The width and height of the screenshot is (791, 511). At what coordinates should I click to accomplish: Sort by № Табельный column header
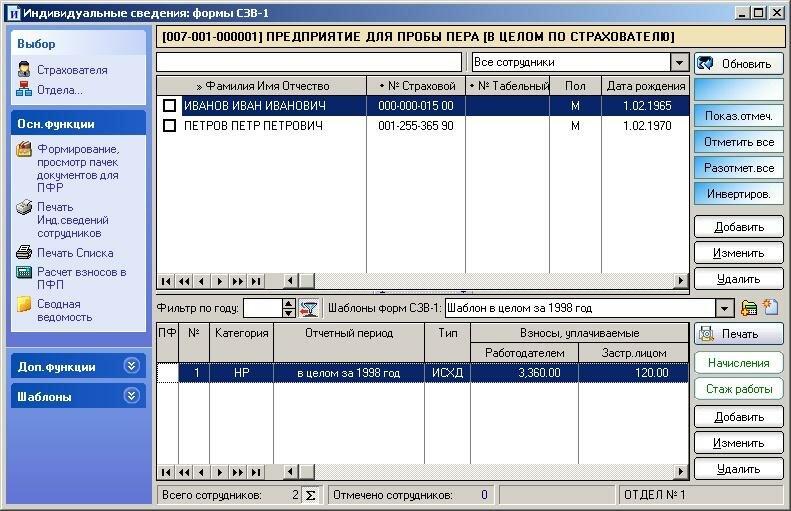[x=508, y=86]
